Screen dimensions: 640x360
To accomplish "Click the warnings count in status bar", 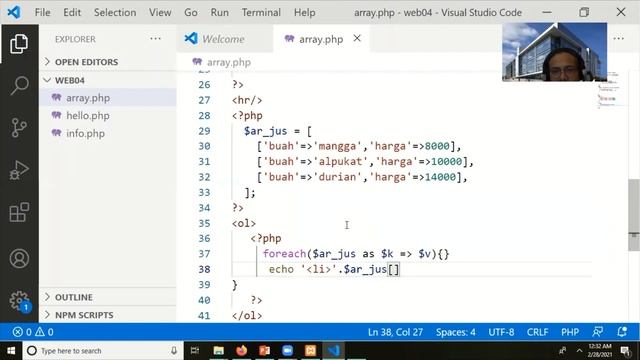I will pyautogui.click(x=44, y=332).
